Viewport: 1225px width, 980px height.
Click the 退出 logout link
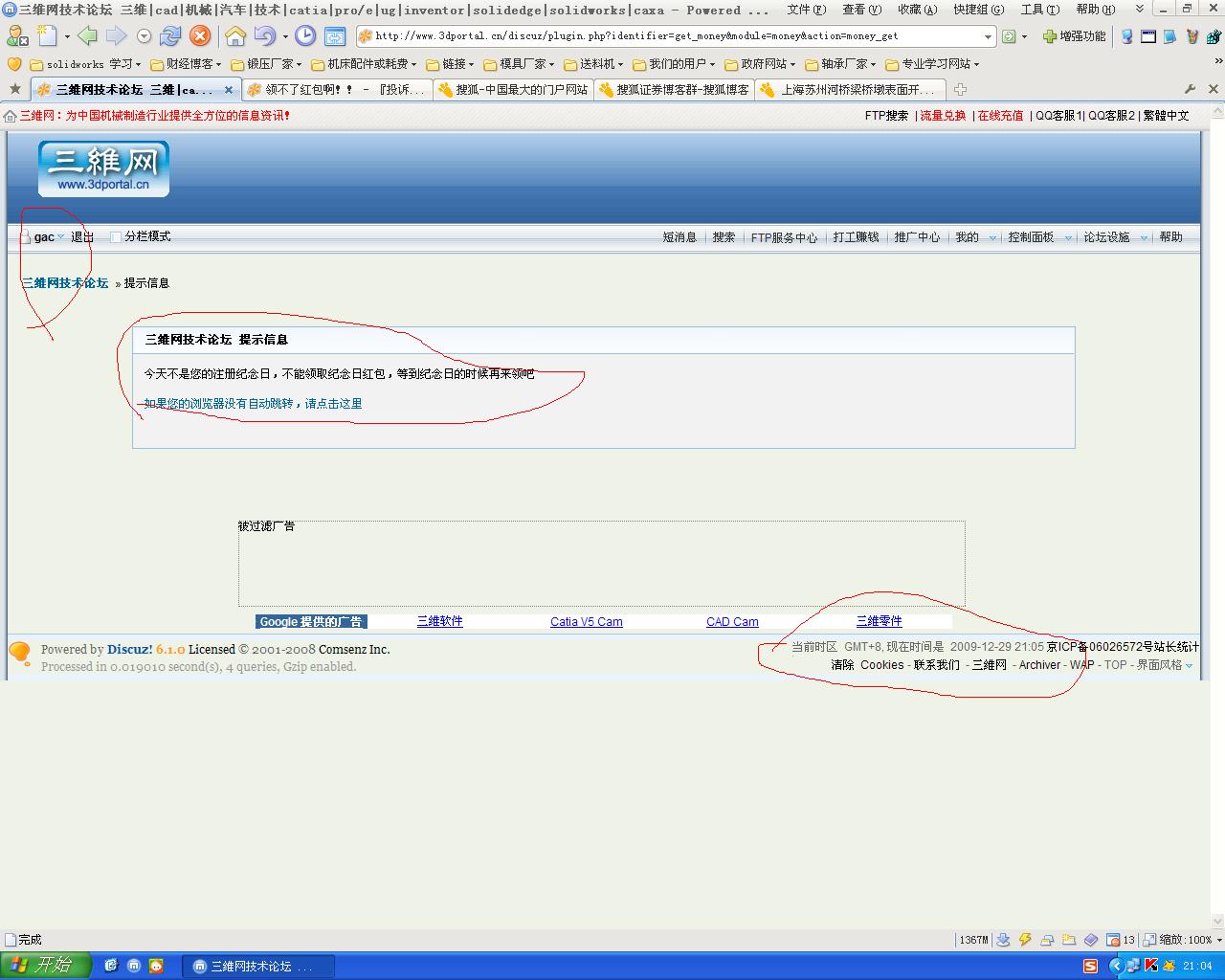pyautogui.click(x=82, y=237)
